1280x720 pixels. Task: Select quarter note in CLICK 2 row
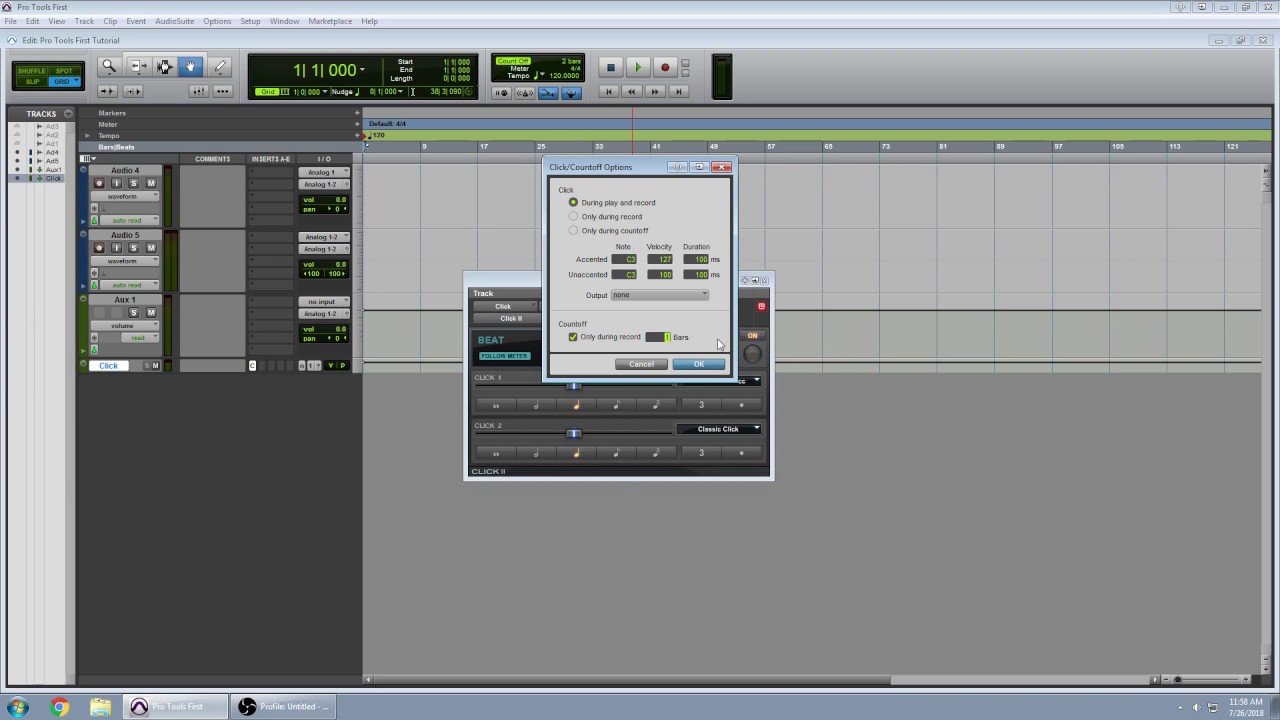pyautogui.click(x=576, y=453)
